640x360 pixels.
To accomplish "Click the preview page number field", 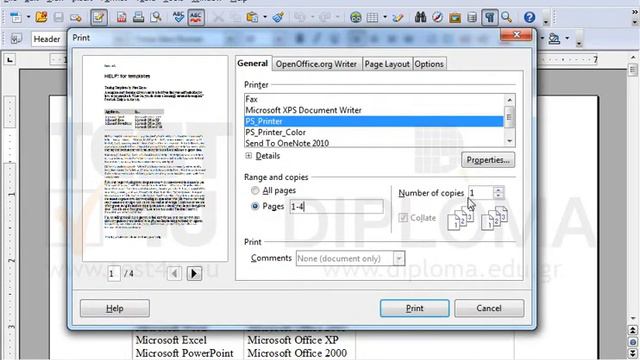I will pos(114,273).
